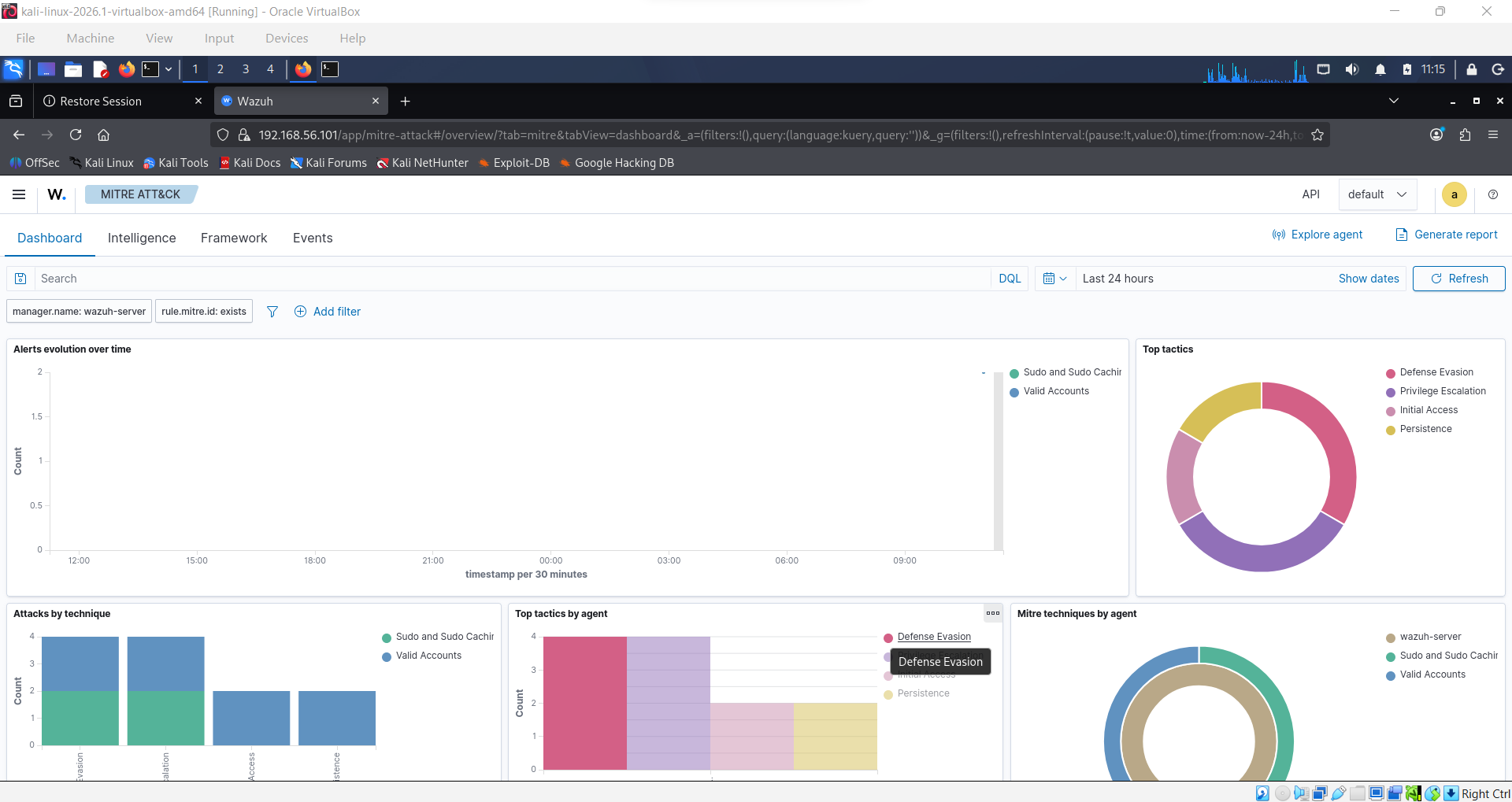Open panel options on Top tactics by agent
The width and height of the screenshot is (1512, 802).
(x=993, y=613)
